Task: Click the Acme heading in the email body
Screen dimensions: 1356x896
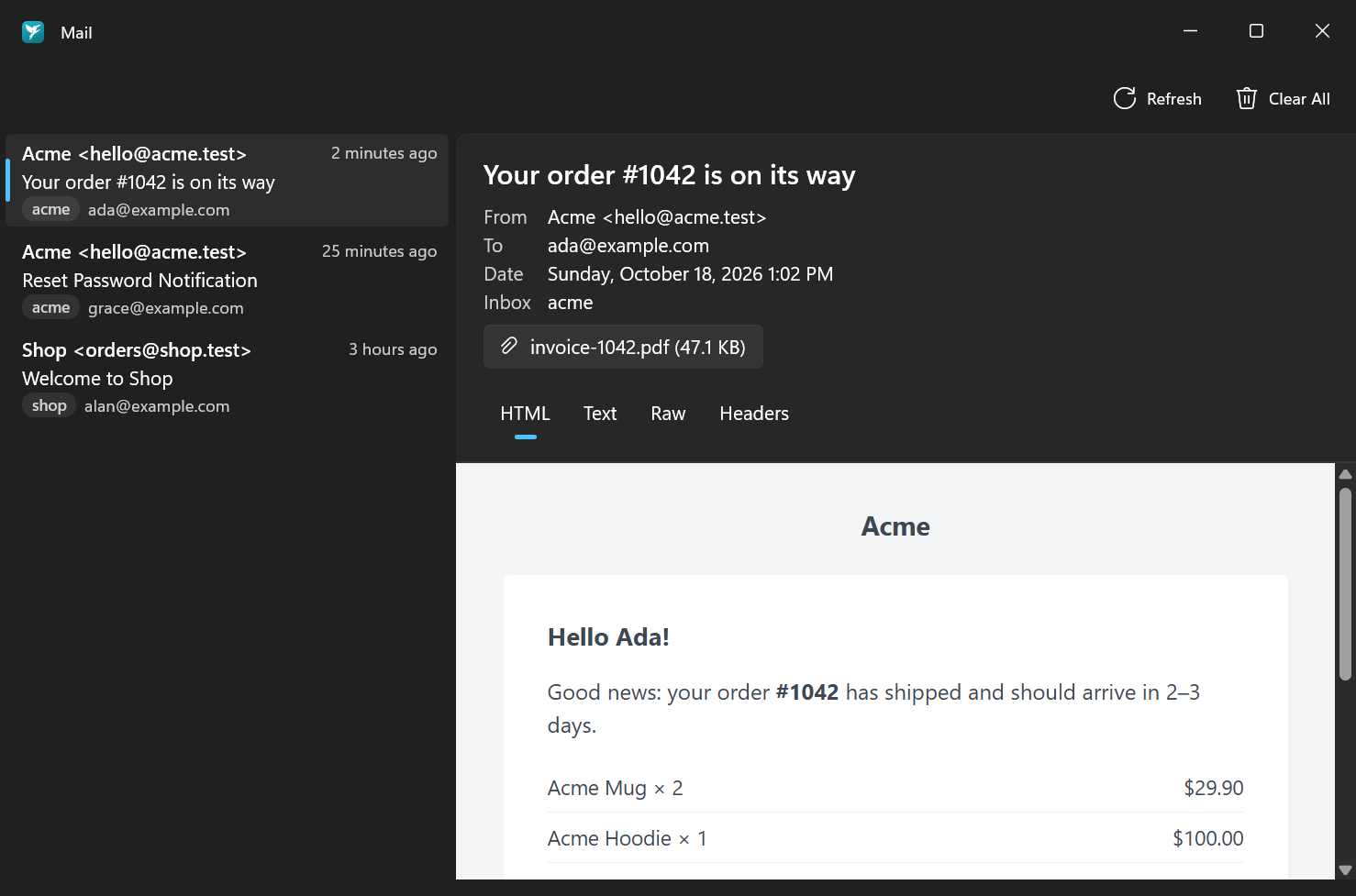Action: coord(895,526)
